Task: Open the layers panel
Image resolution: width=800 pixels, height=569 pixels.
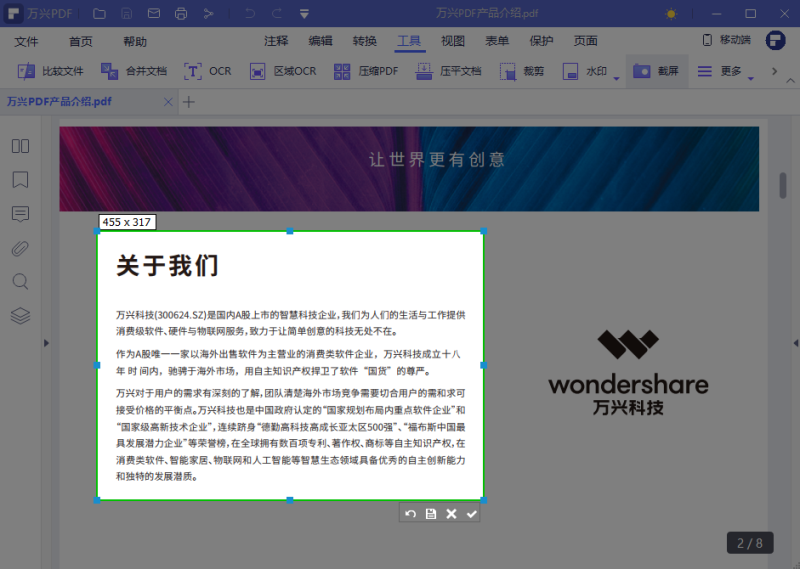Action: click(x=20, y=316)
